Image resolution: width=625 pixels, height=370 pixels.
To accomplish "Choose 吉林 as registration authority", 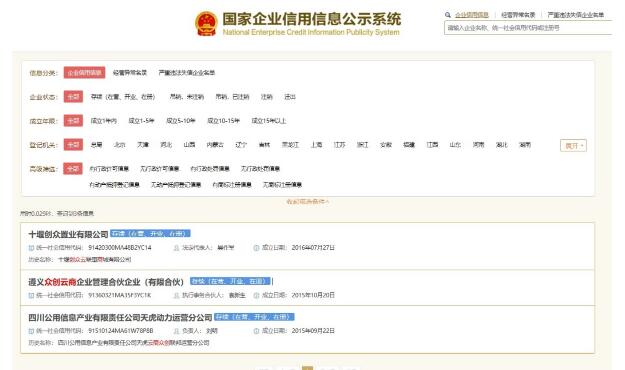I will pos(264,145).
